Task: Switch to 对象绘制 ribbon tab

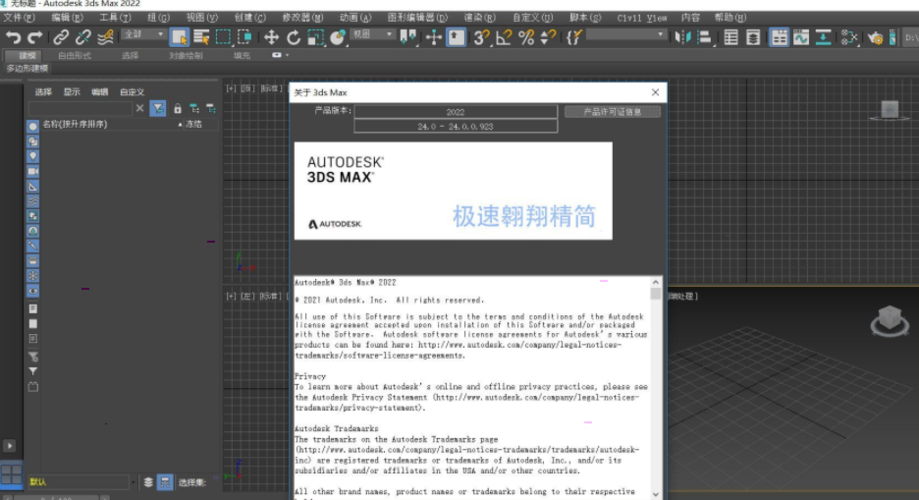Action: click(x=186, y=56)
